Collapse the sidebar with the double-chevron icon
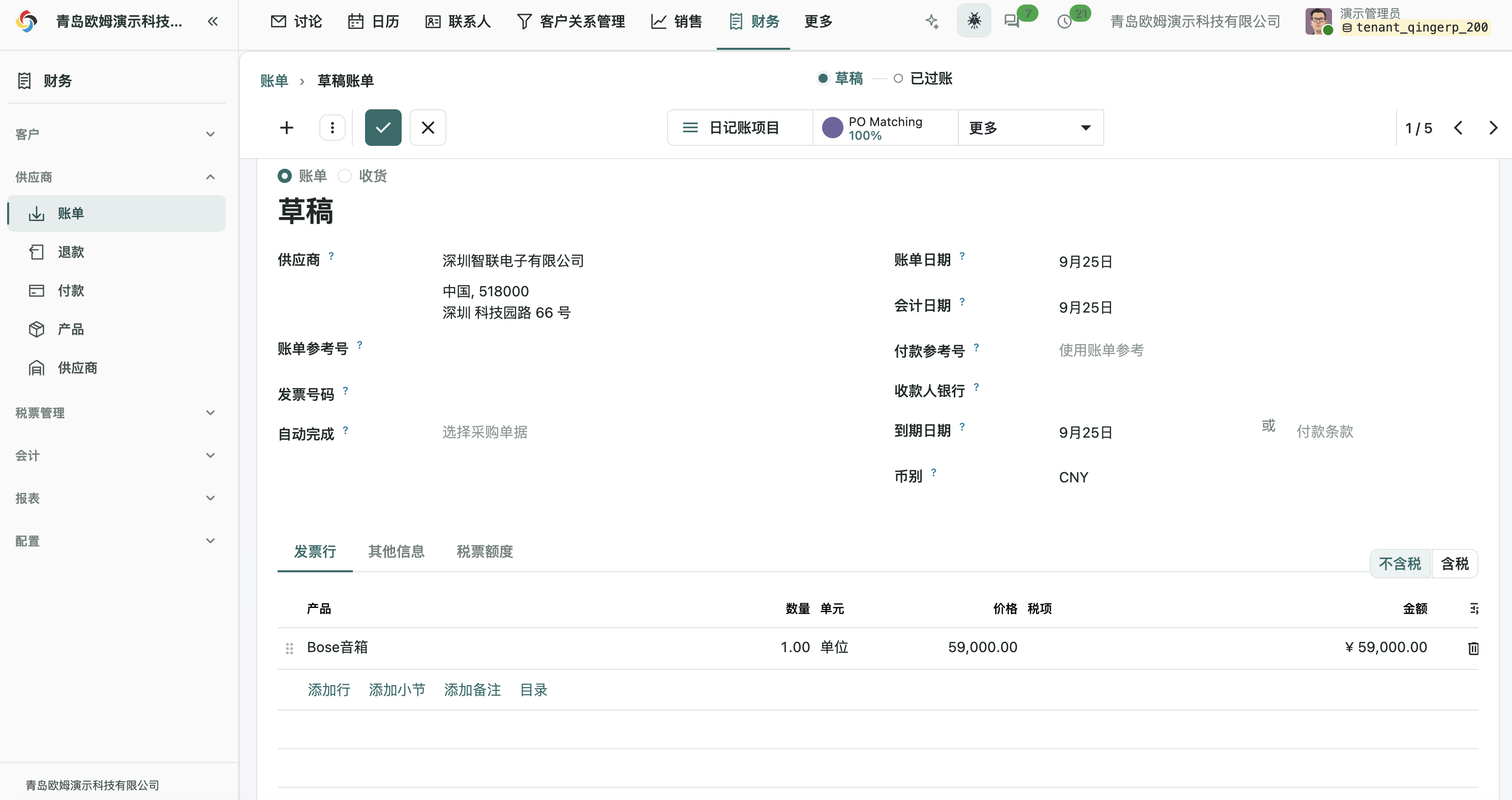1512x800 pixels. (x=213, y=22)
